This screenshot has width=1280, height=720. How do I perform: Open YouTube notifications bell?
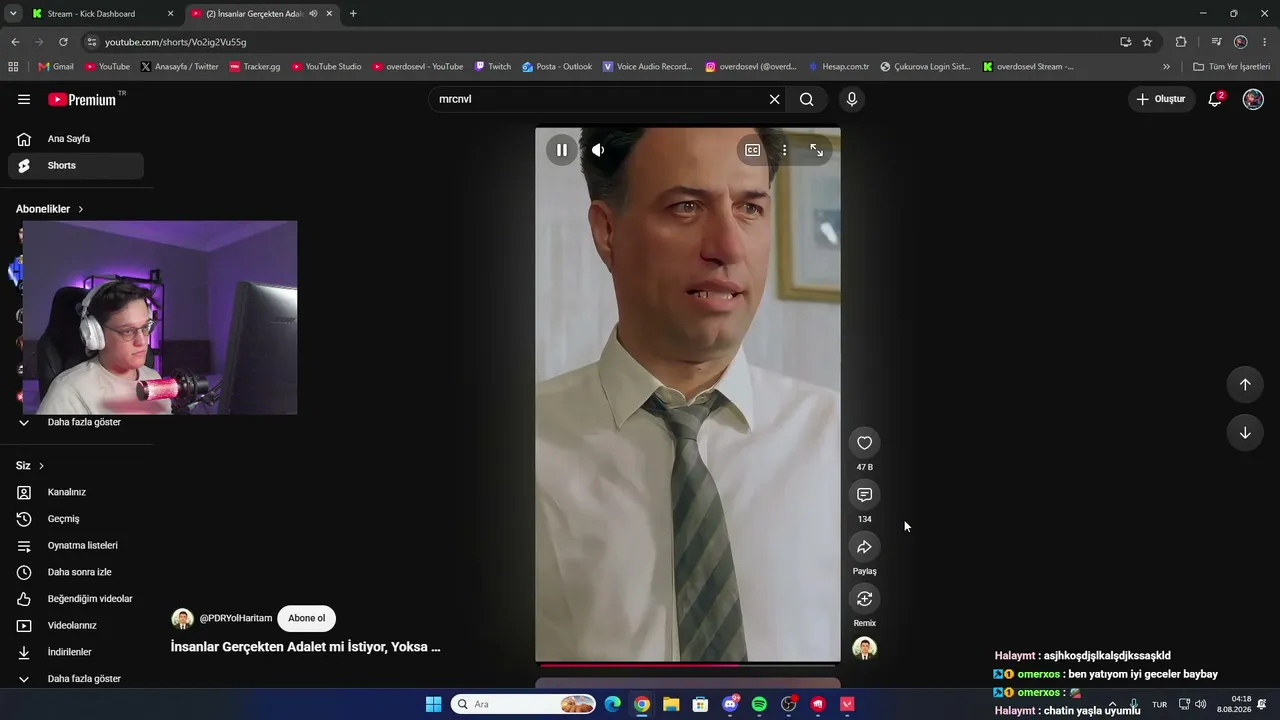pos(1215,99)
